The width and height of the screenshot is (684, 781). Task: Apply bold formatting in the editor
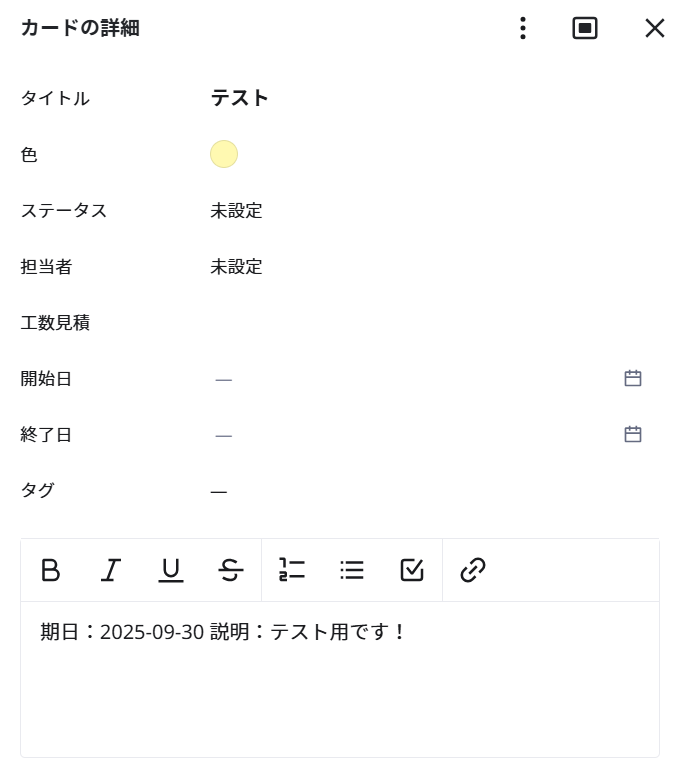pos(51,570)
